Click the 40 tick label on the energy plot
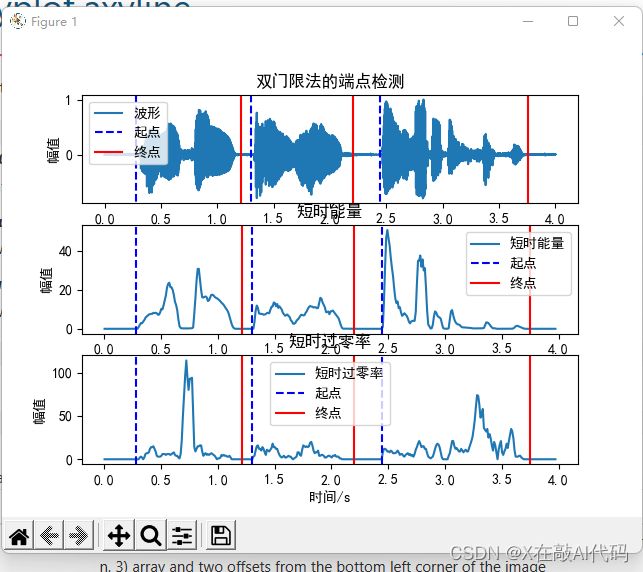Screen dimensions: 643x572 point(65,251)
